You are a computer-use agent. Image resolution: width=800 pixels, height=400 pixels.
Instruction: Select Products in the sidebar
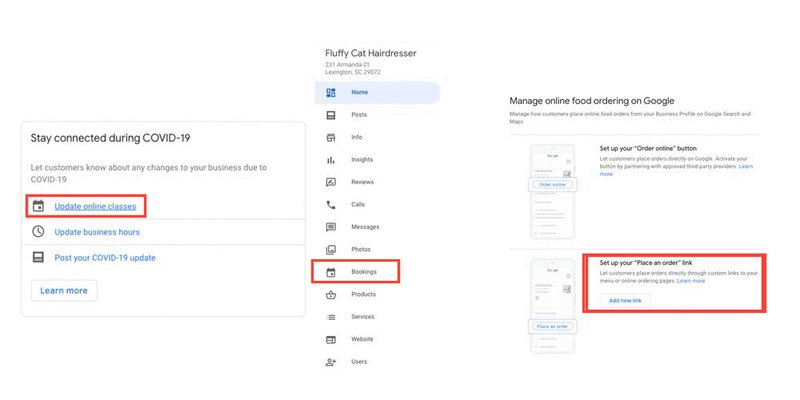pos(363,294)
